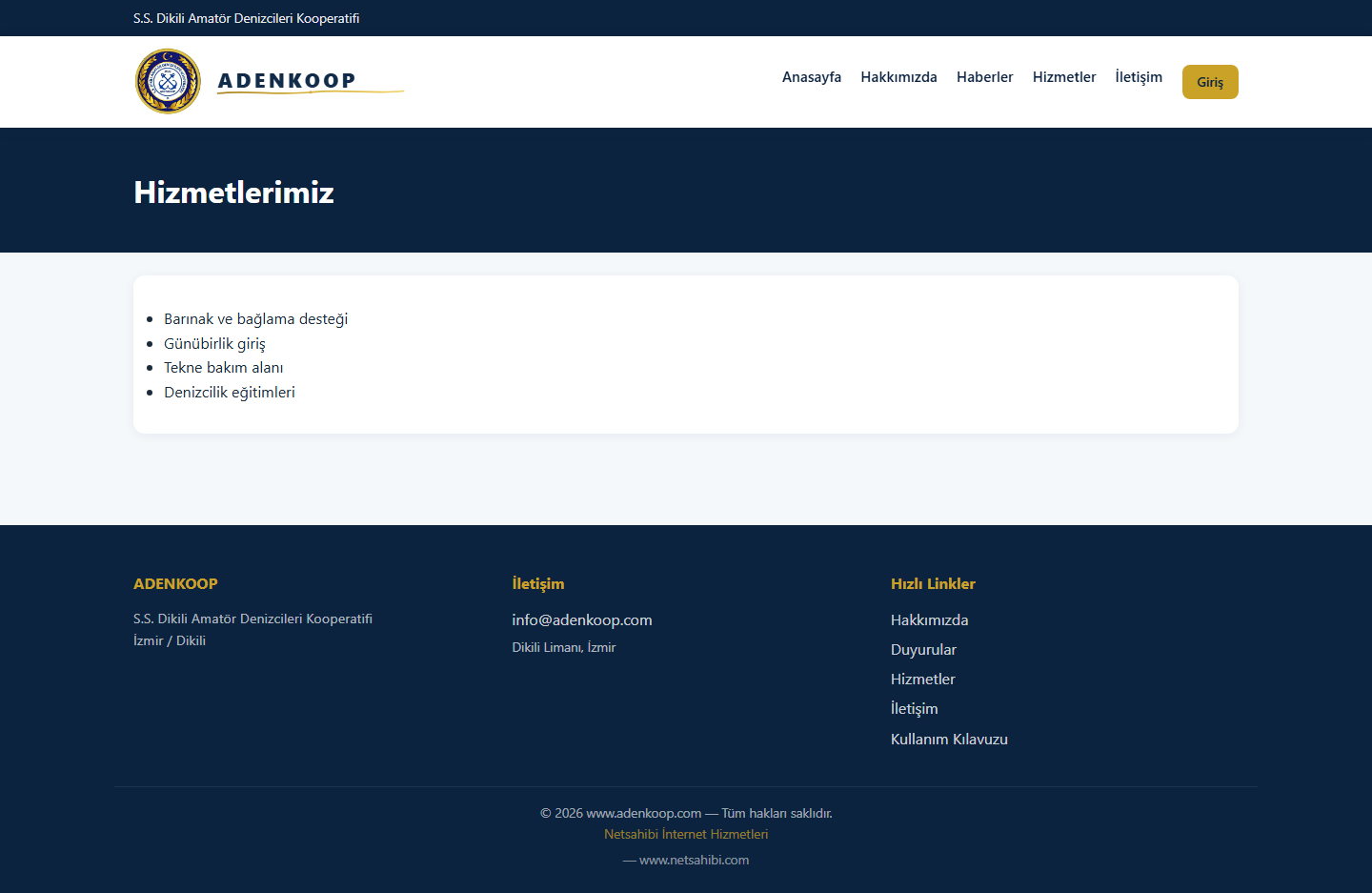Image resolution: width=1372 pixels, height=893 pixels.
Task: Click footer description 'S.S. Dikili Amatör Denizcileri Kooperatifi'
Action: point(252,619)
